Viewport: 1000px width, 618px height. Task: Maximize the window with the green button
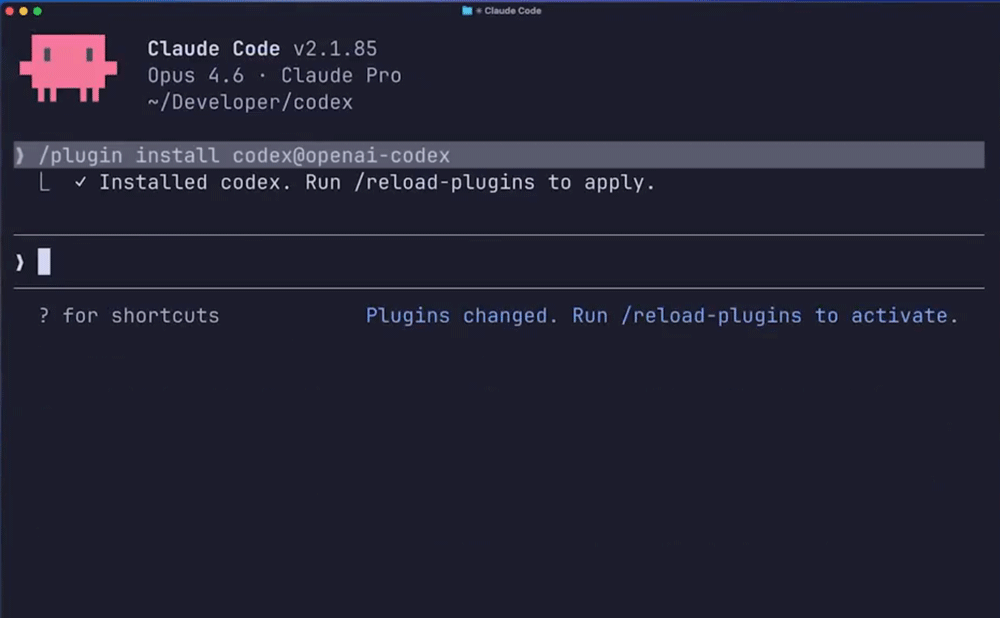[37, 10]
